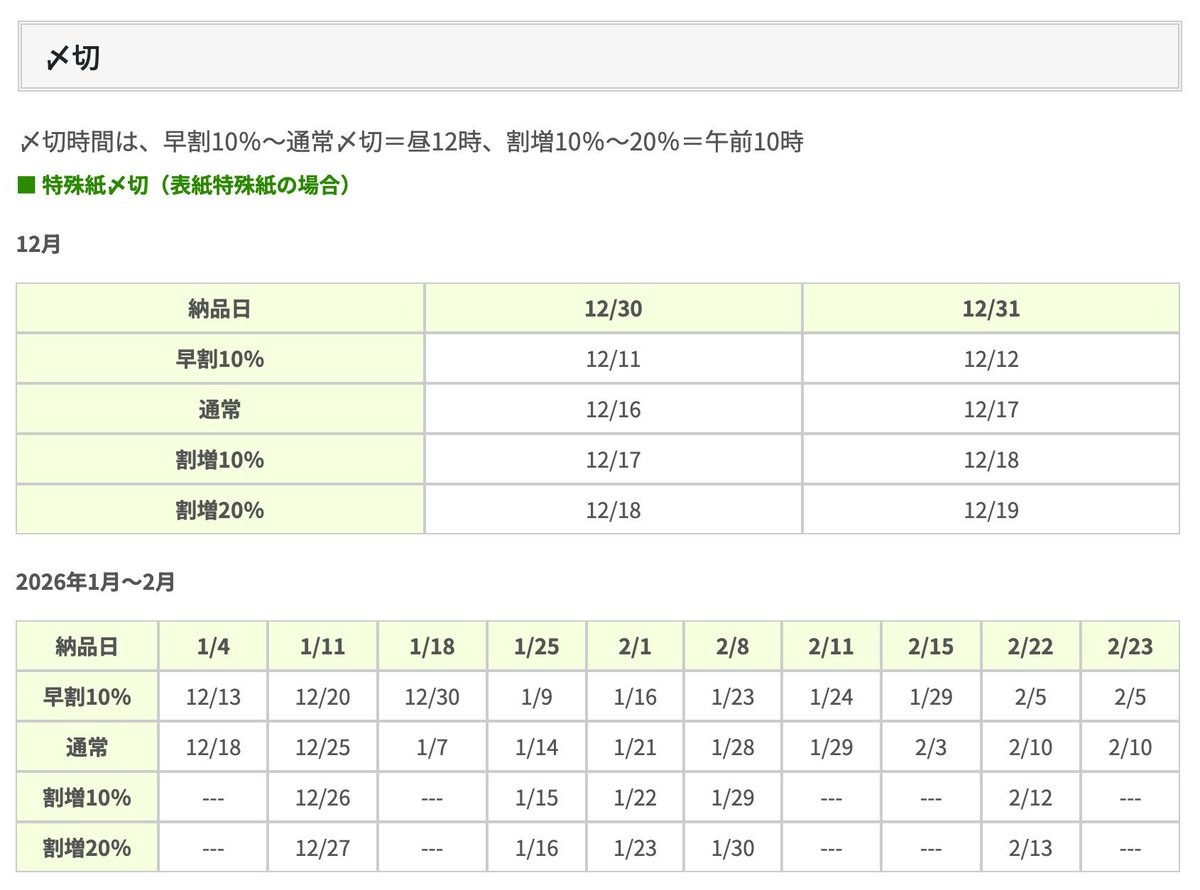Select 12/18 under 12/30 in 割増20% row
The image size is (1200, 890).
pos(613,511)
